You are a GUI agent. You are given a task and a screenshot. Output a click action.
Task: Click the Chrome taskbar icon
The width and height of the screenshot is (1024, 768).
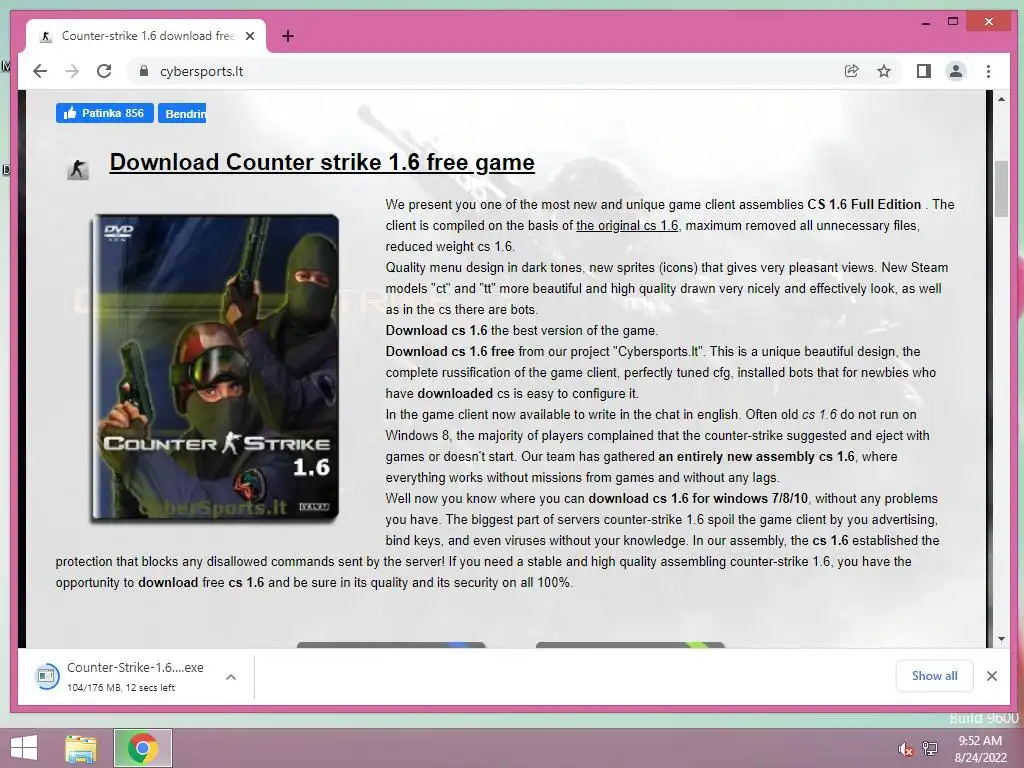click(x=143, y=748)
